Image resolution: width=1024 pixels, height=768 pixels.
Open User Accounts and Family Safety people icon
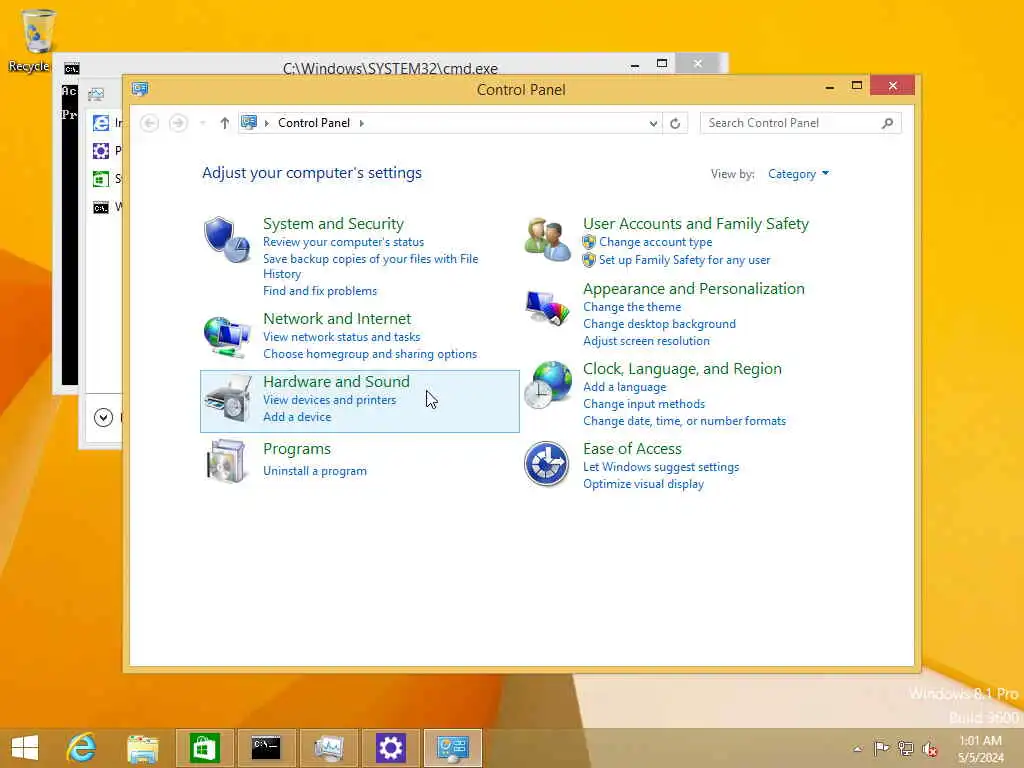547,240
